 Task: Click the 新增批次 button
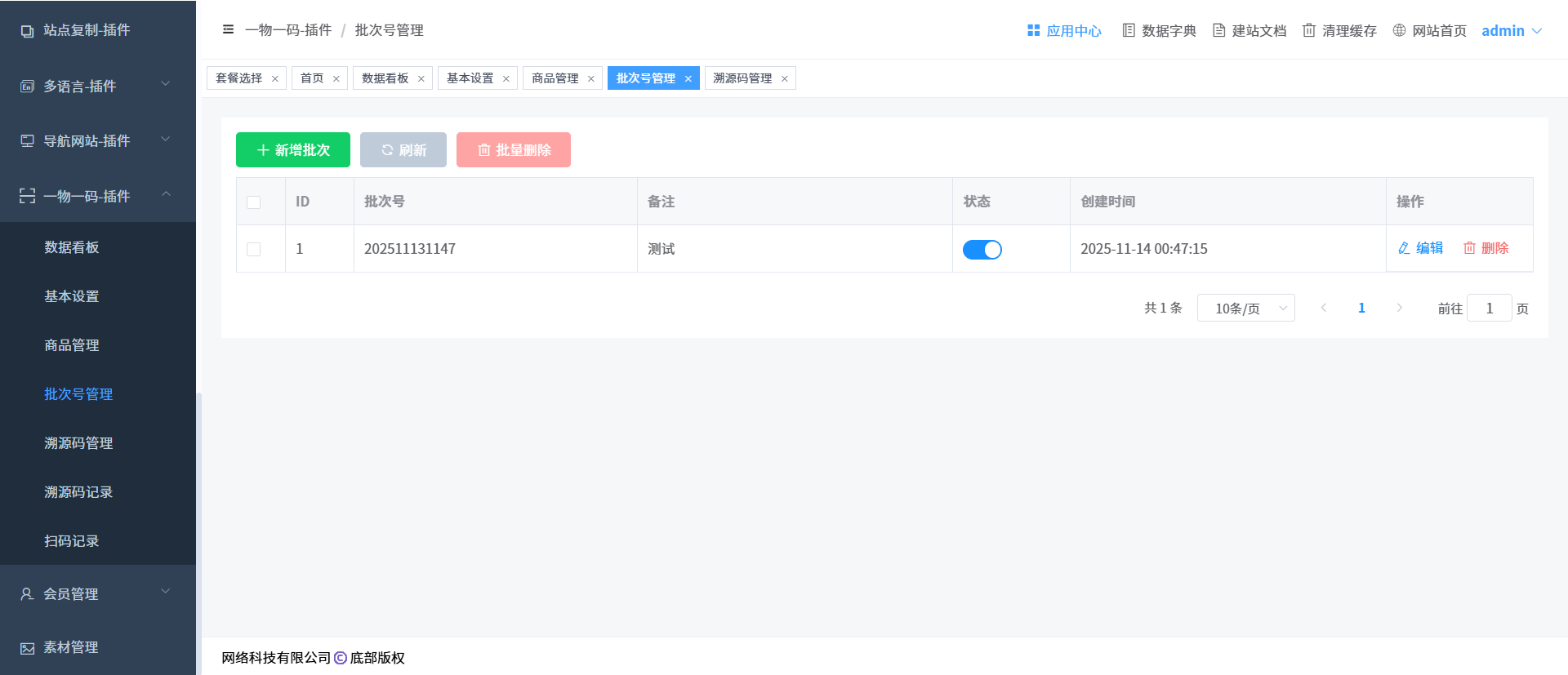pos(293,150)
